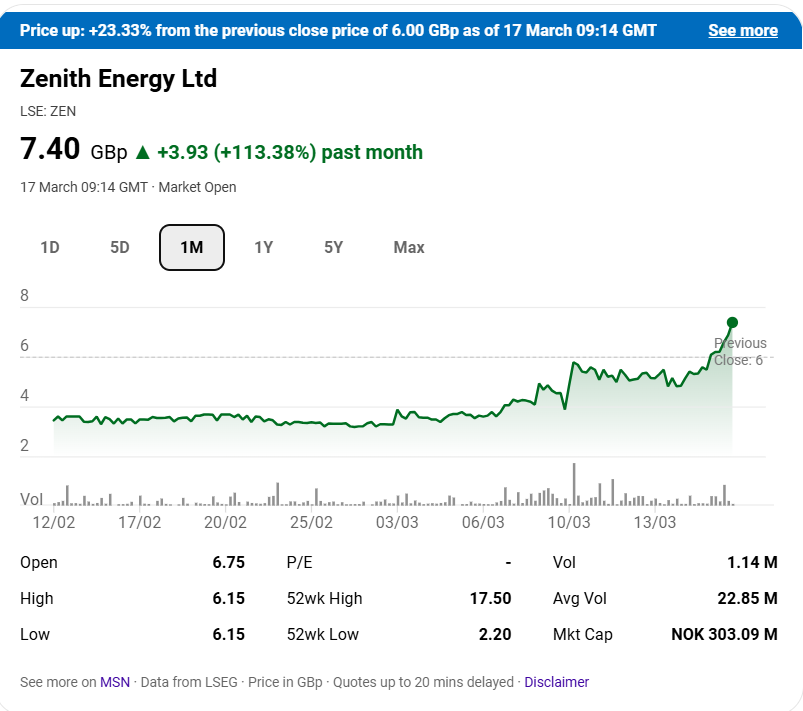Viewport: 803px width, 711px height.
Task: Click the 12/02 date axis label
Action: [x=54, y=522]
